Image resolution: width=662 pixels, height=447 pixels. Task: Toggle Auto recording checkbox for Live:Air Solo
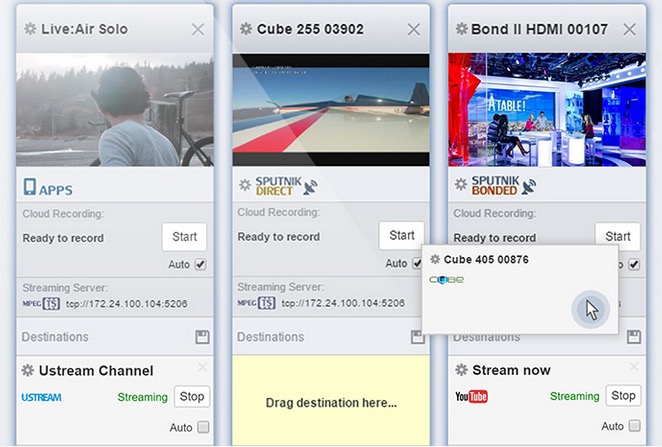[x=201, y=265]
